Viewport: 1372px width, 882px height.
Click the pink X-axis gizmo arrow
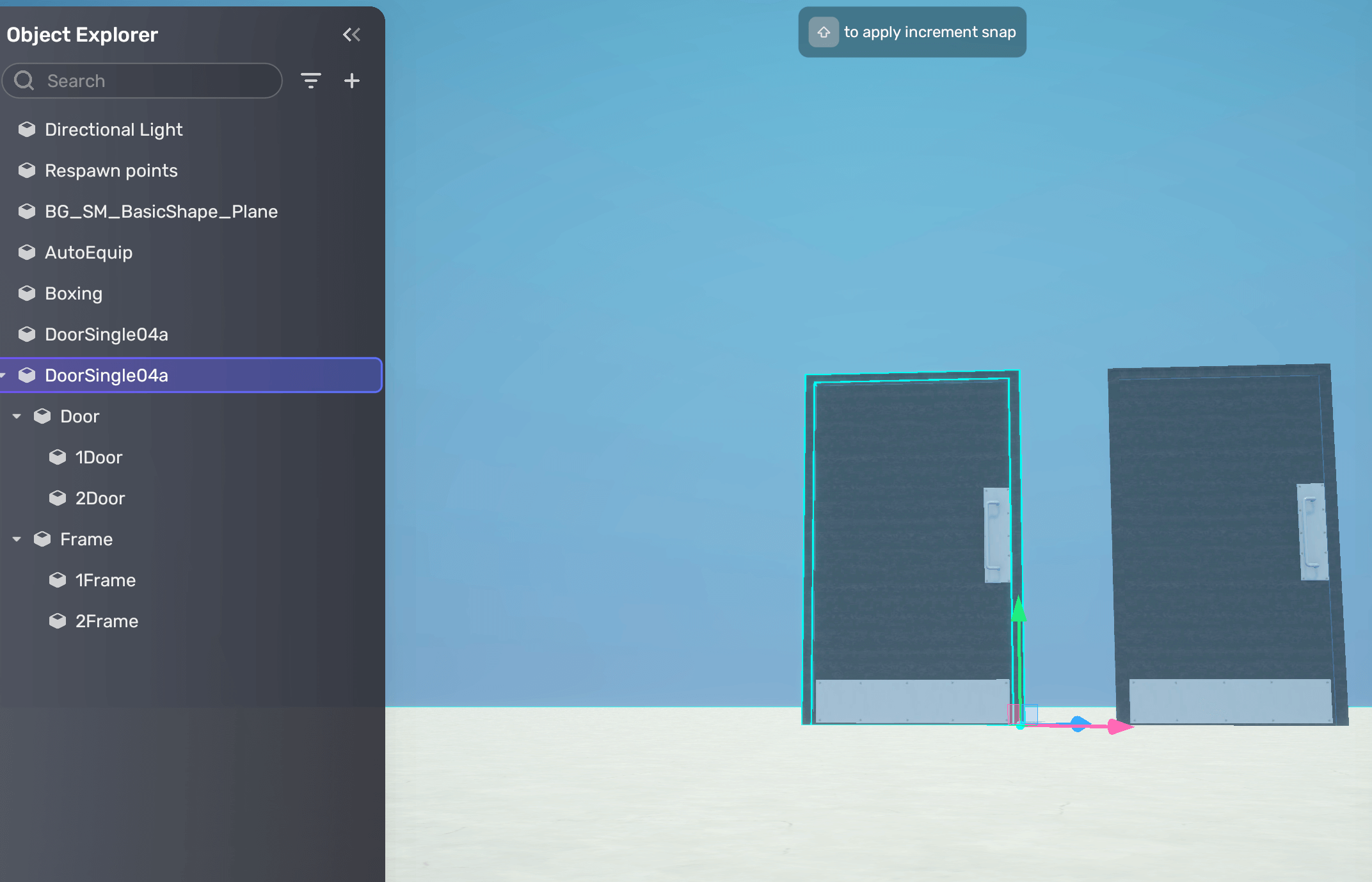point(1120,726)
